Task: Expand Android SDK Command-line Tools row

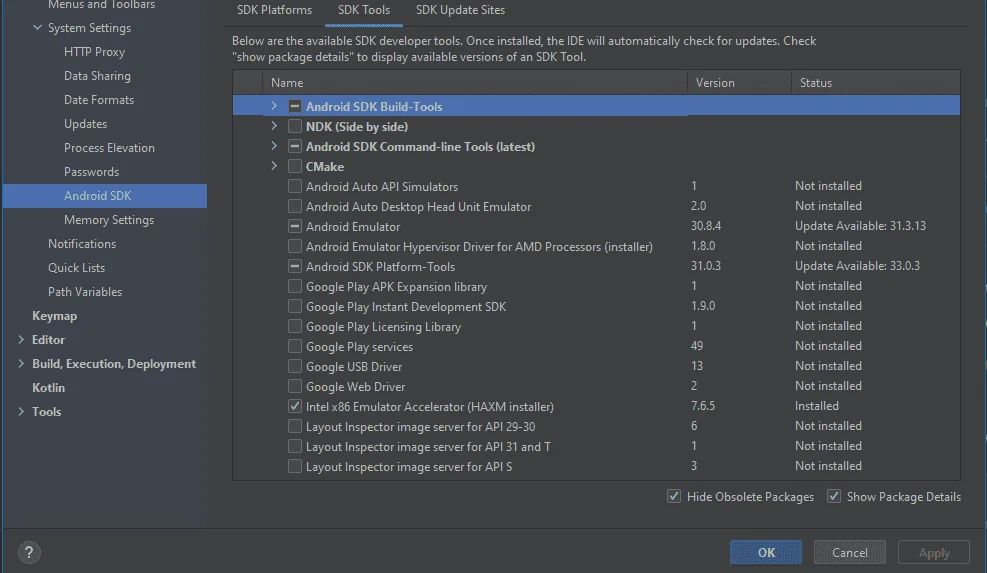Action: pyautogui.click(x=274, y=146)
